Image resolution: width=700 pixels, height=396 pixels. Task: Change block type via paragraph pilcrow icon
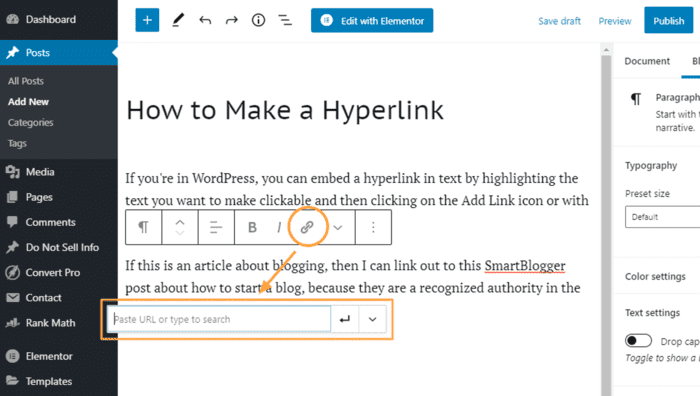143,227
